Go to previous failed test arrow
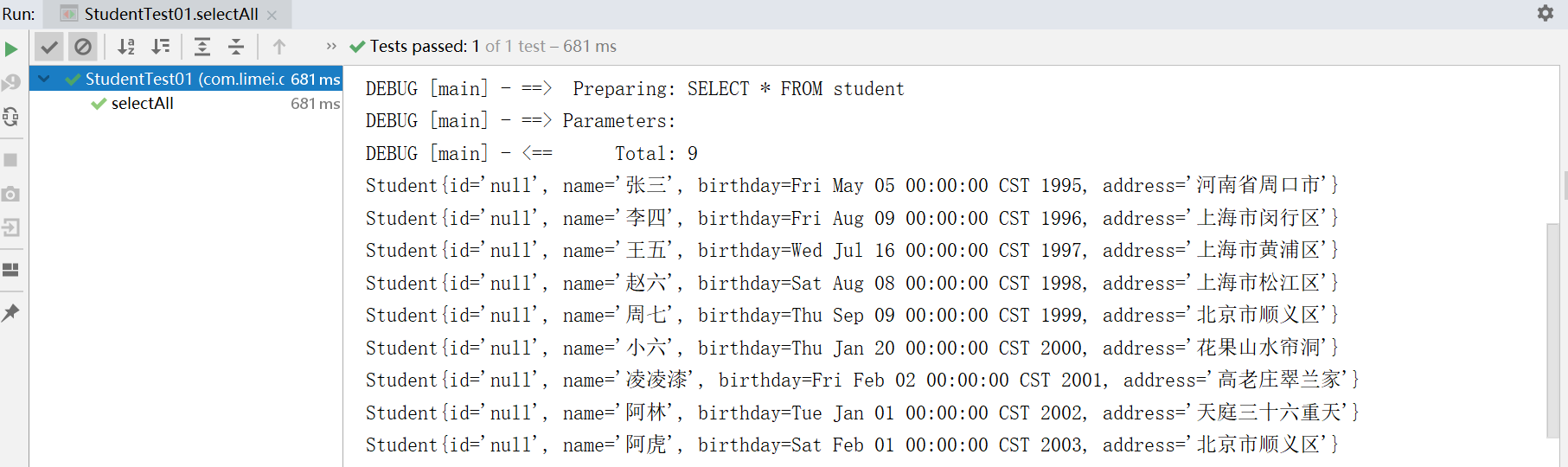The height and width of the screenshot is (467, 1568). pyautogui.click(x=278, y=47)
